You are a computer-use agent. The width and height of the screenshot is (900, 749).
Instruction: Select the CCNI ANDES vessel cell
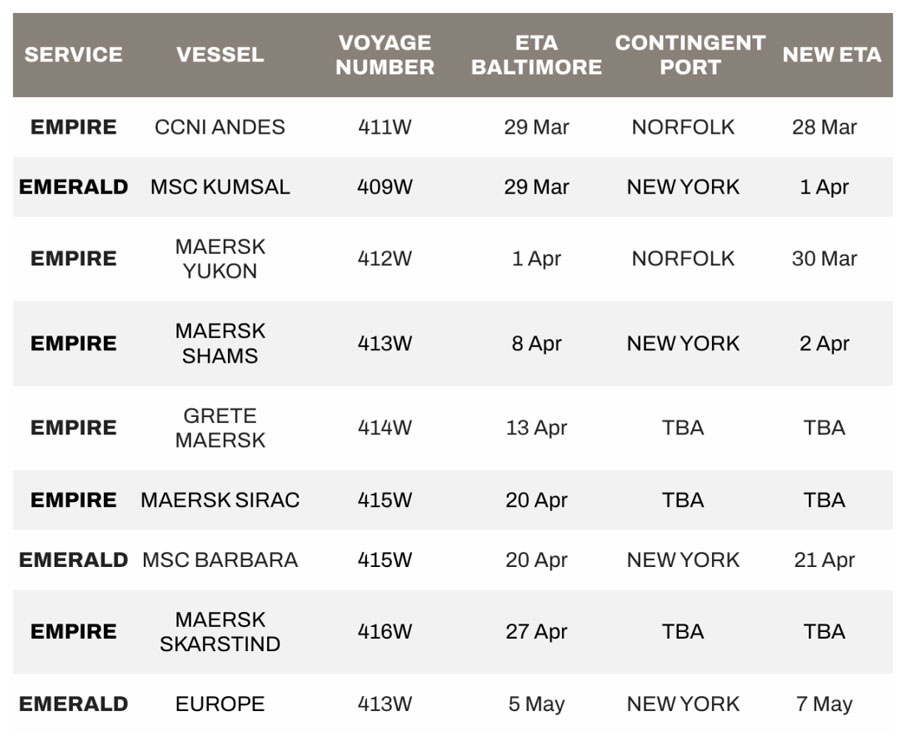tap(220, 127)
